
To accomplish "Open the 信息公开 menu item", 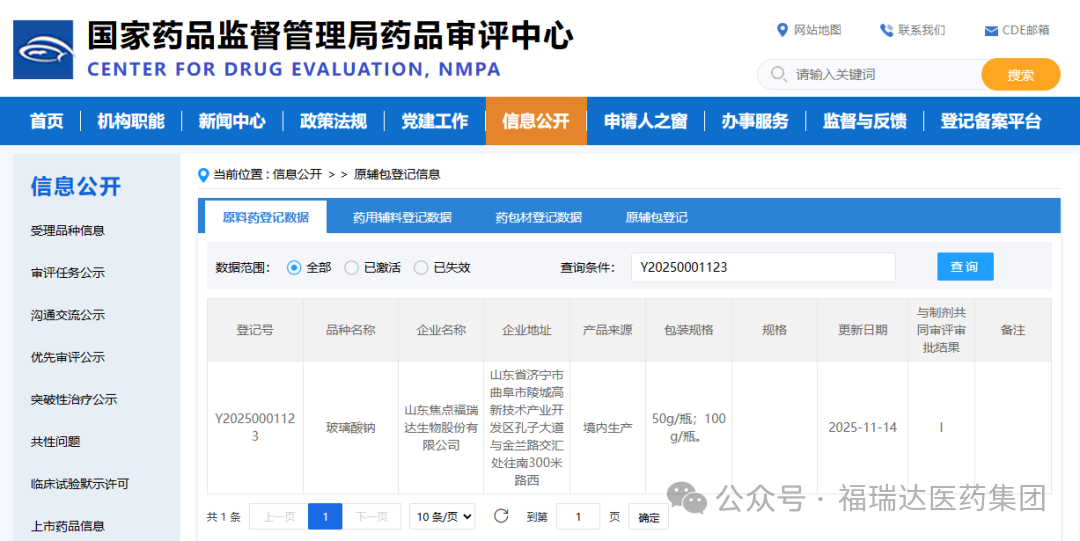I will 536,121.
